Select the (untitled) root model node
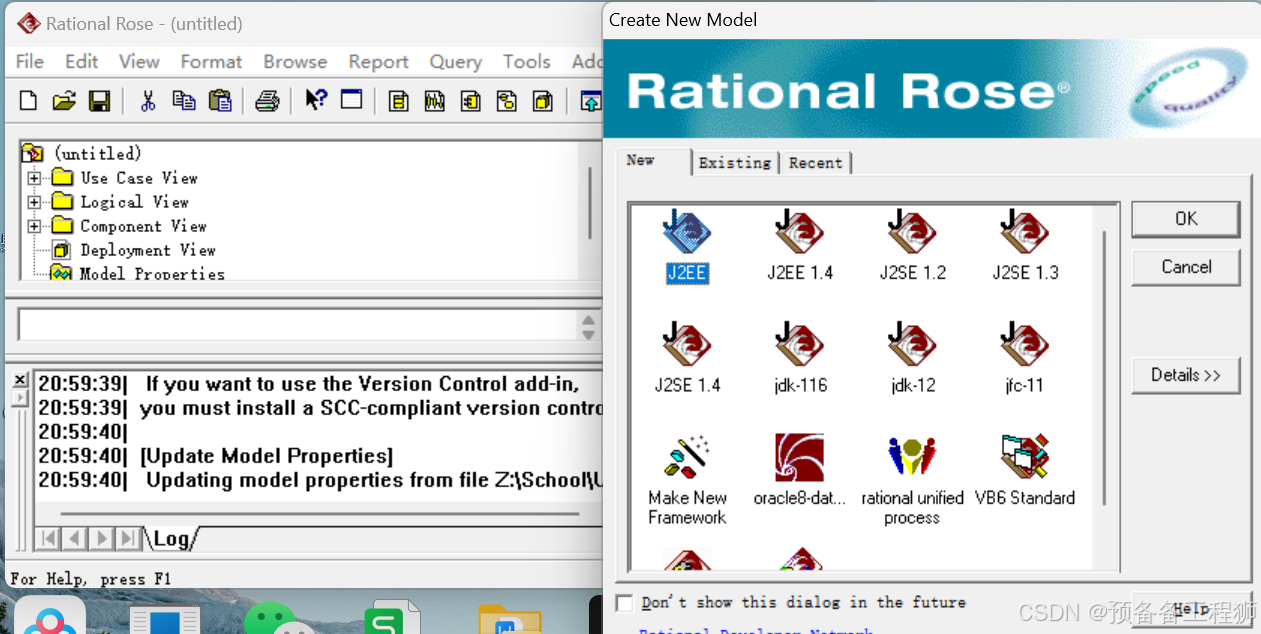Viewport: 1261px width, 634px height. click(97, 154)
